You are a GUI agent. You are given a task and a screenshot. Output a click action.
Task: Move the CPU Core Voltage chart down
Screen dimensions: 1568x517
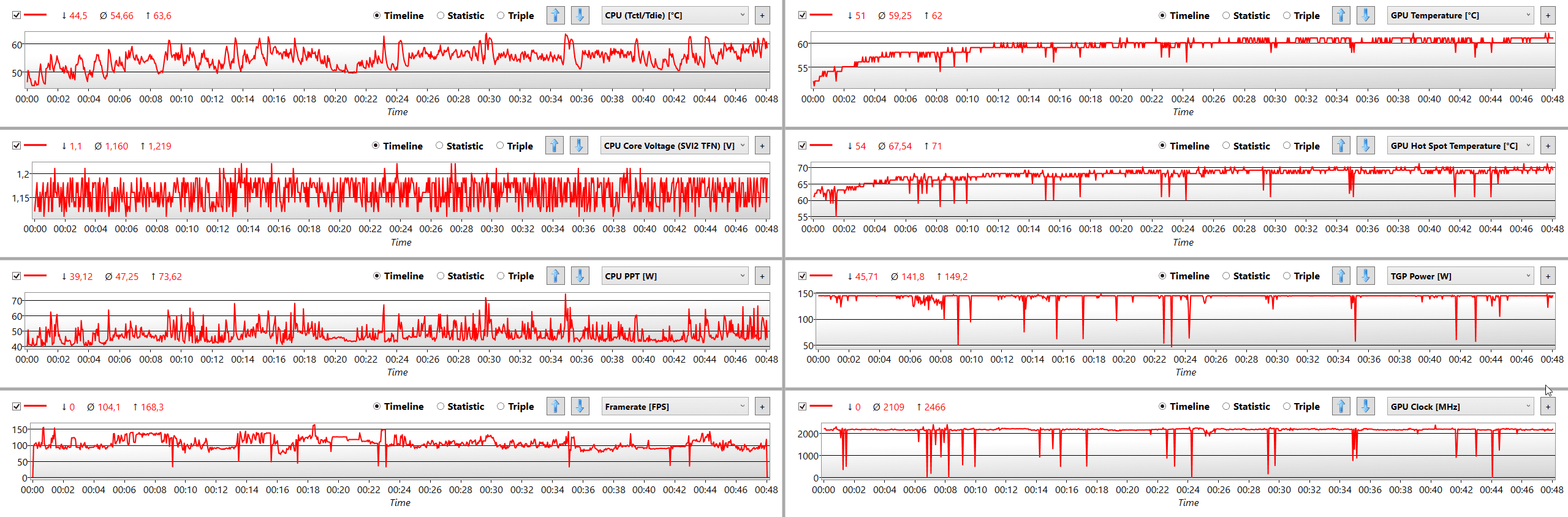[578, 146]
